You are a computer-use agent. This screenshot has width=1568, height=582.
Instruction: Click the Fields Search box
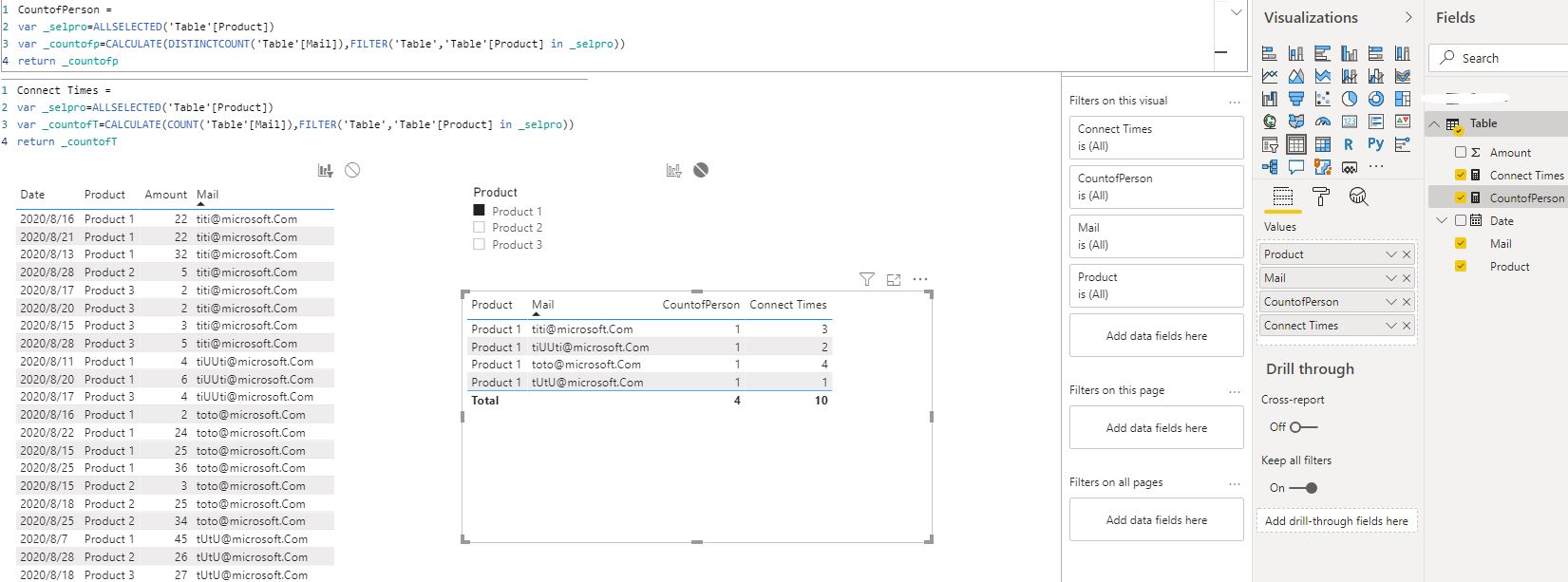[x=1500, y=58]
